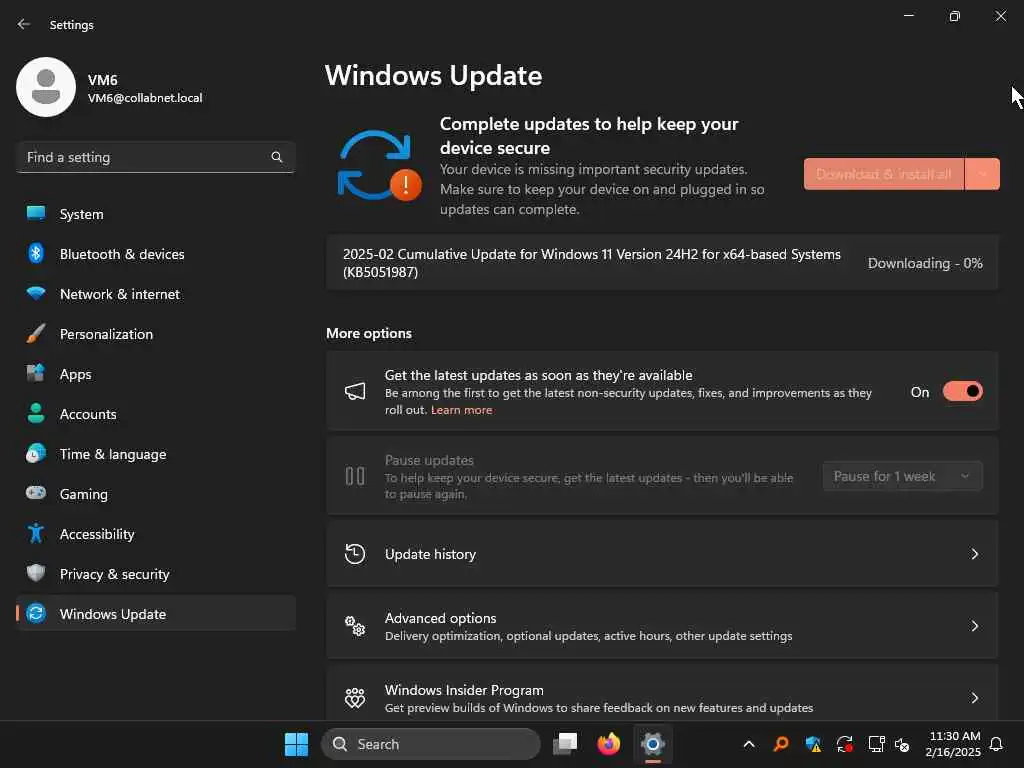Click the Update history clock icon
Image resolution: width=1024 pixels, height=768 pixels.
tap(355, 554)
